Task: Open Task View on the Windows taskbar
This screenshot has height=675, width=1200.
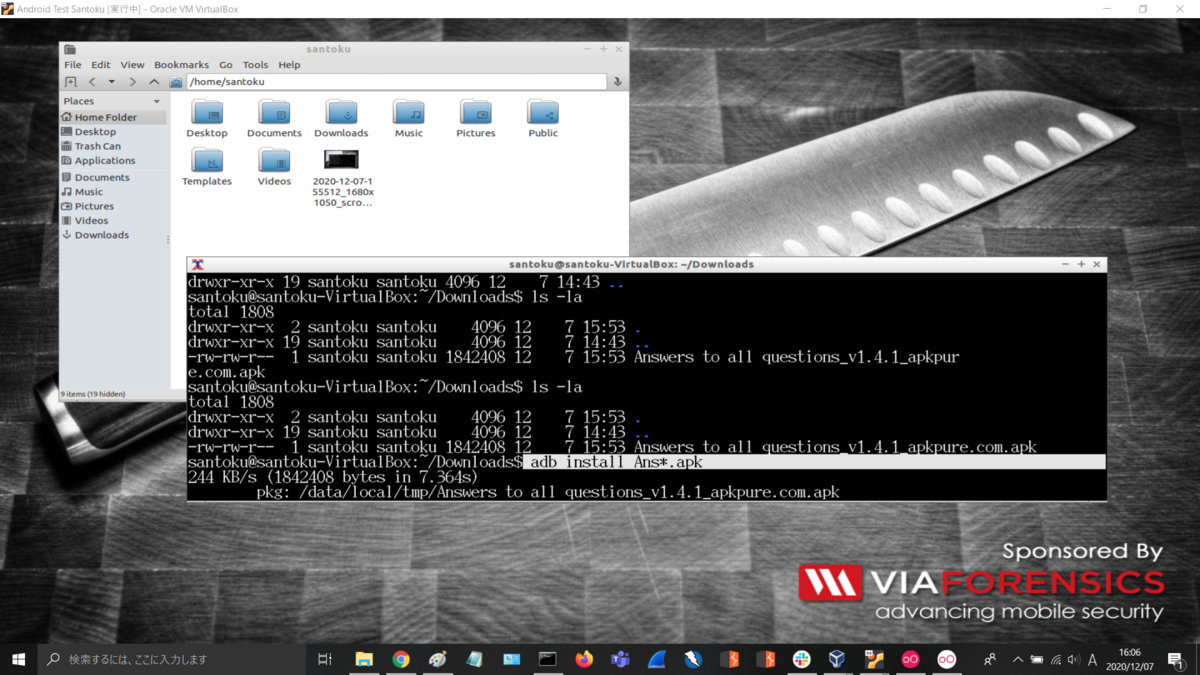Action: pos(325,659)
